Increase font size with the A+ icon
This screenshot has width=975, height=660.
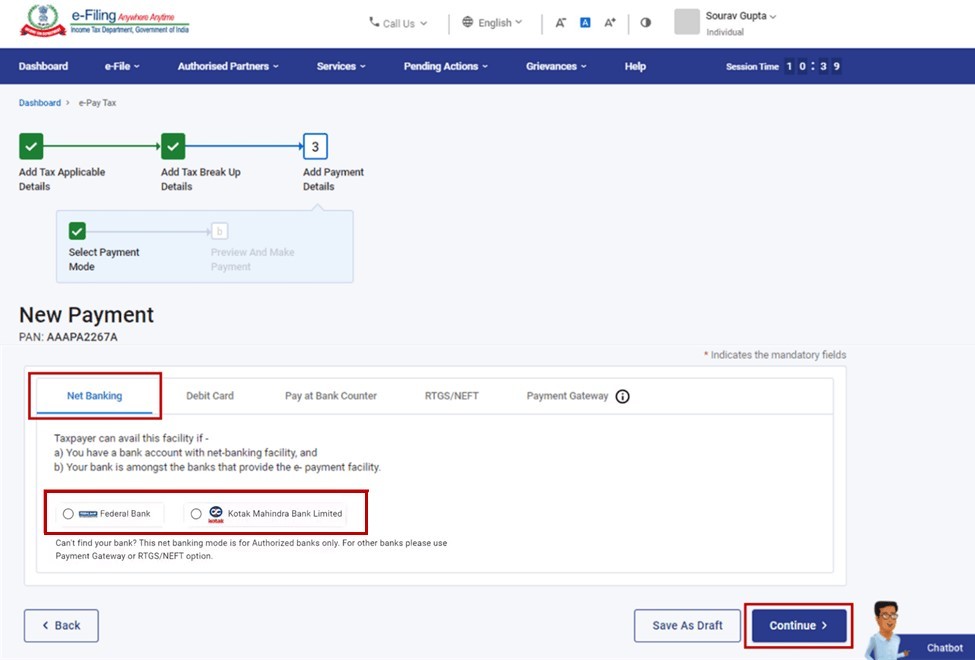click(610, 23)
